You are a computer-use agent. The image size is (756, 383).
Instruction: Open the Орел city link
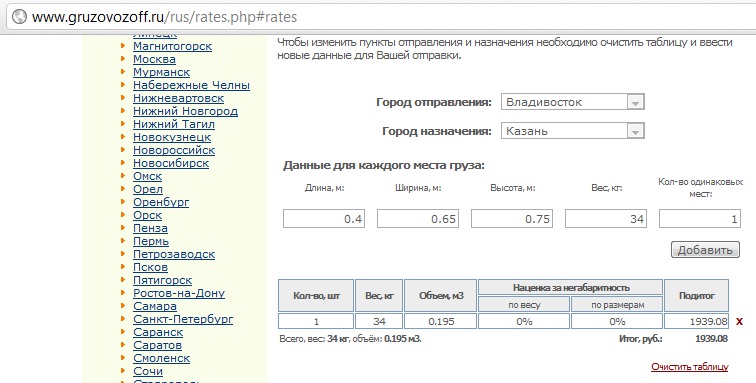tap(148, 190)
